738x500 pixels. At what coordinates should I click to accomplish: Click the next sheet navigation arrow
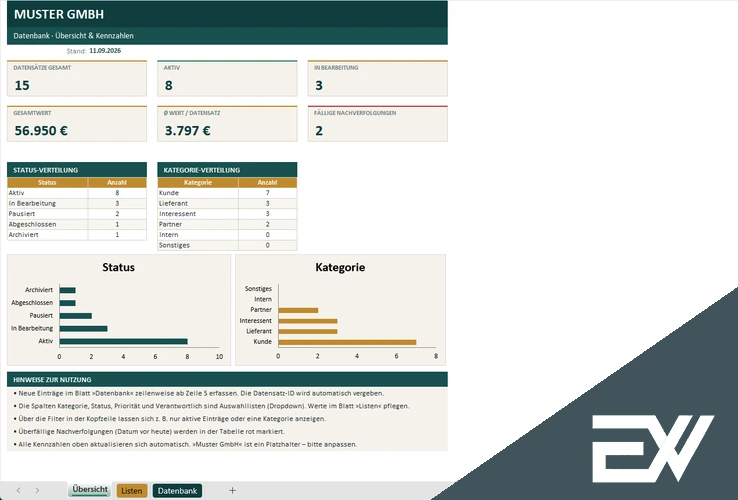(37, 491)
